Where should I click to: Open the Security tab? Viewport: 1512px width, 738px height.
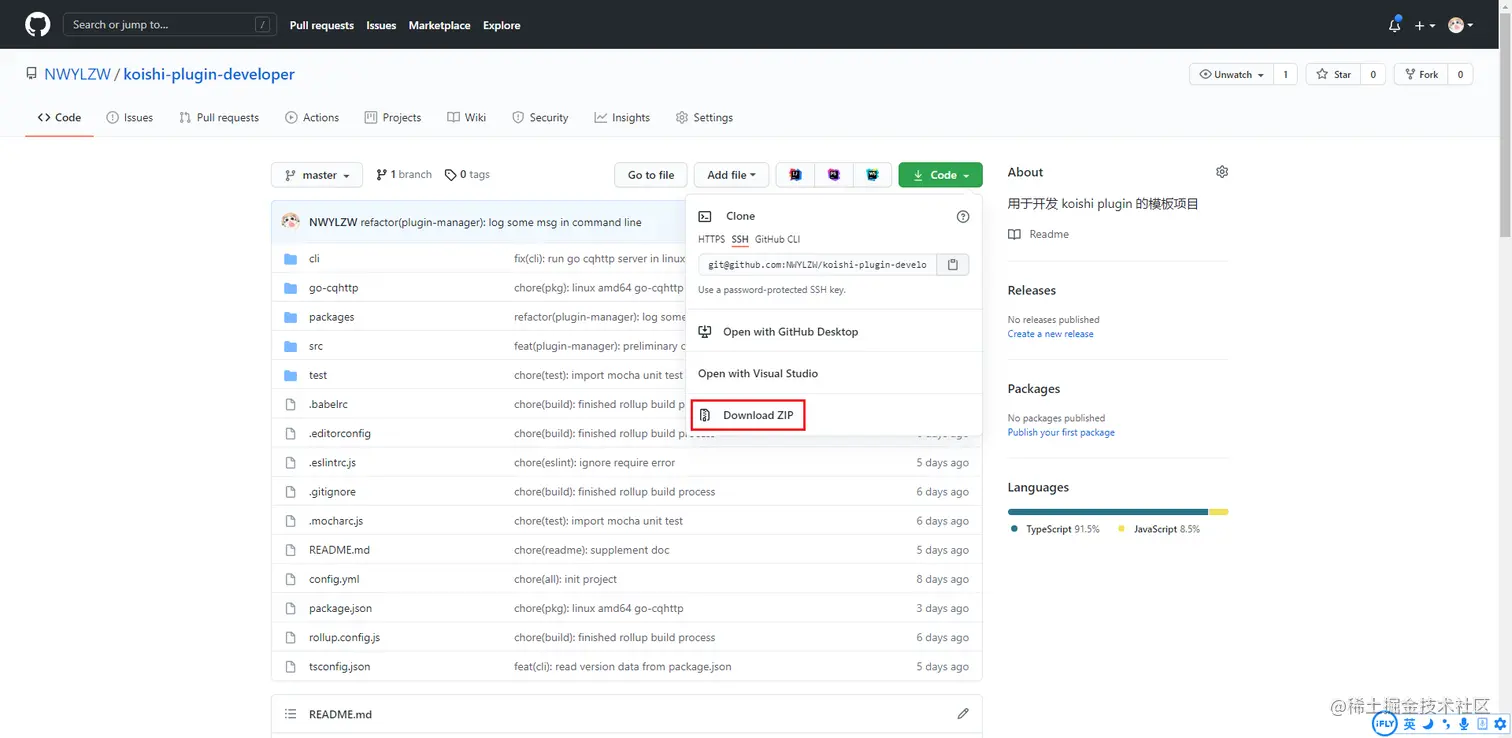[x=540, y=118]
